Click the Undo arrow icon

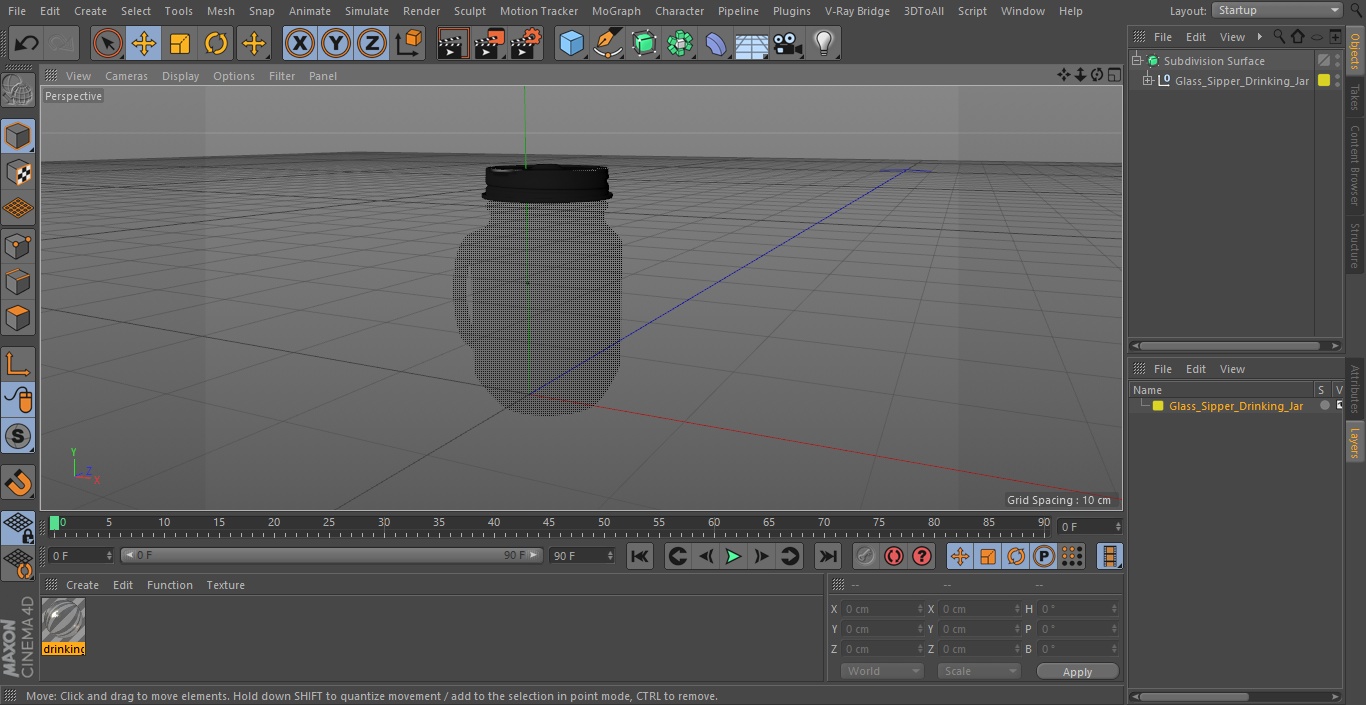[26, 43]
